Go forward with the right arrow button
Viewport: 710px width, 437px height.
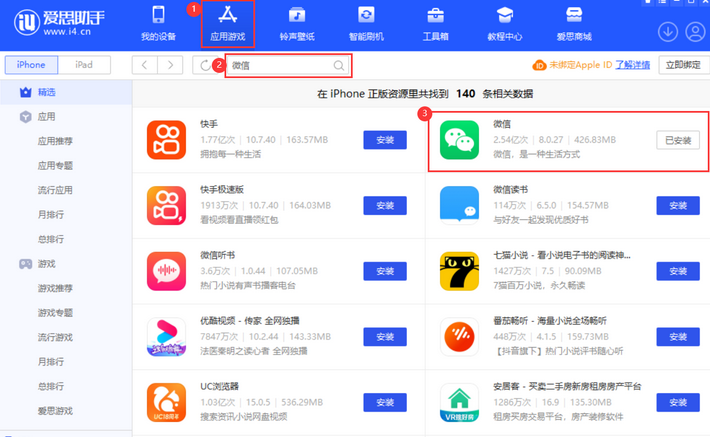point(170,65)
